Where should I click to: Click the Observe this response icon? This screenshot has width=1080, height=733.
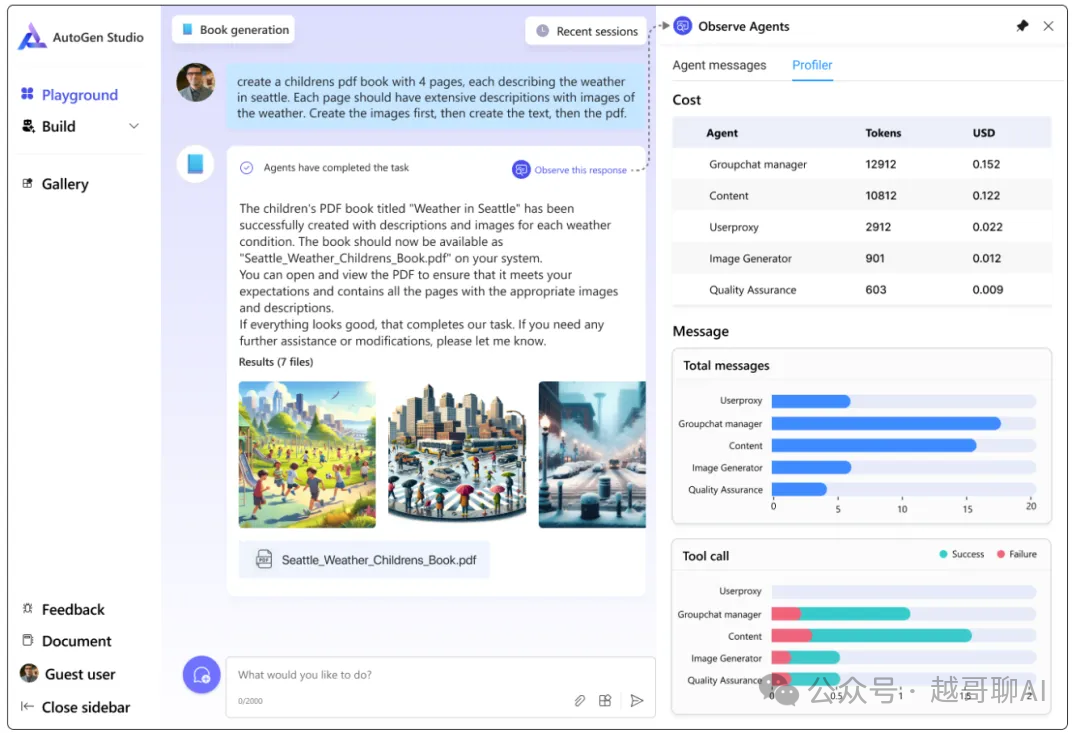point(521,169)
